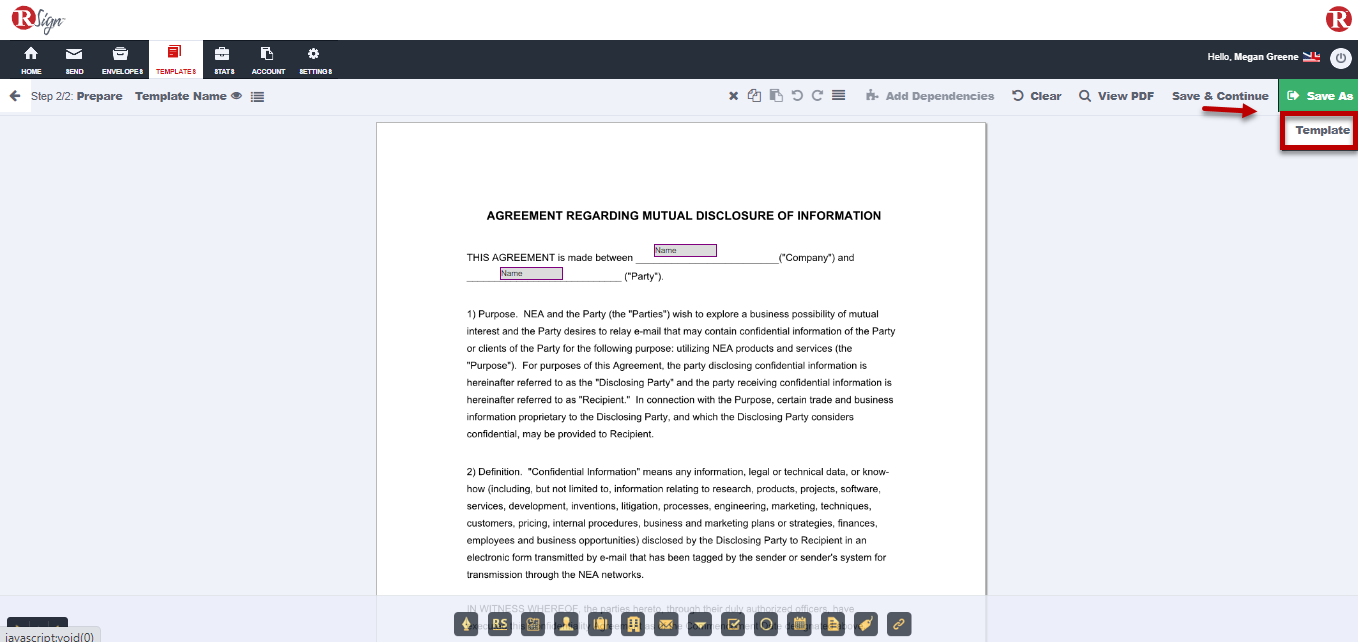Click the "Hello, Megan Greene" text
The height and width of the screenshot is (642, 1358).
tap(1253, 57)
